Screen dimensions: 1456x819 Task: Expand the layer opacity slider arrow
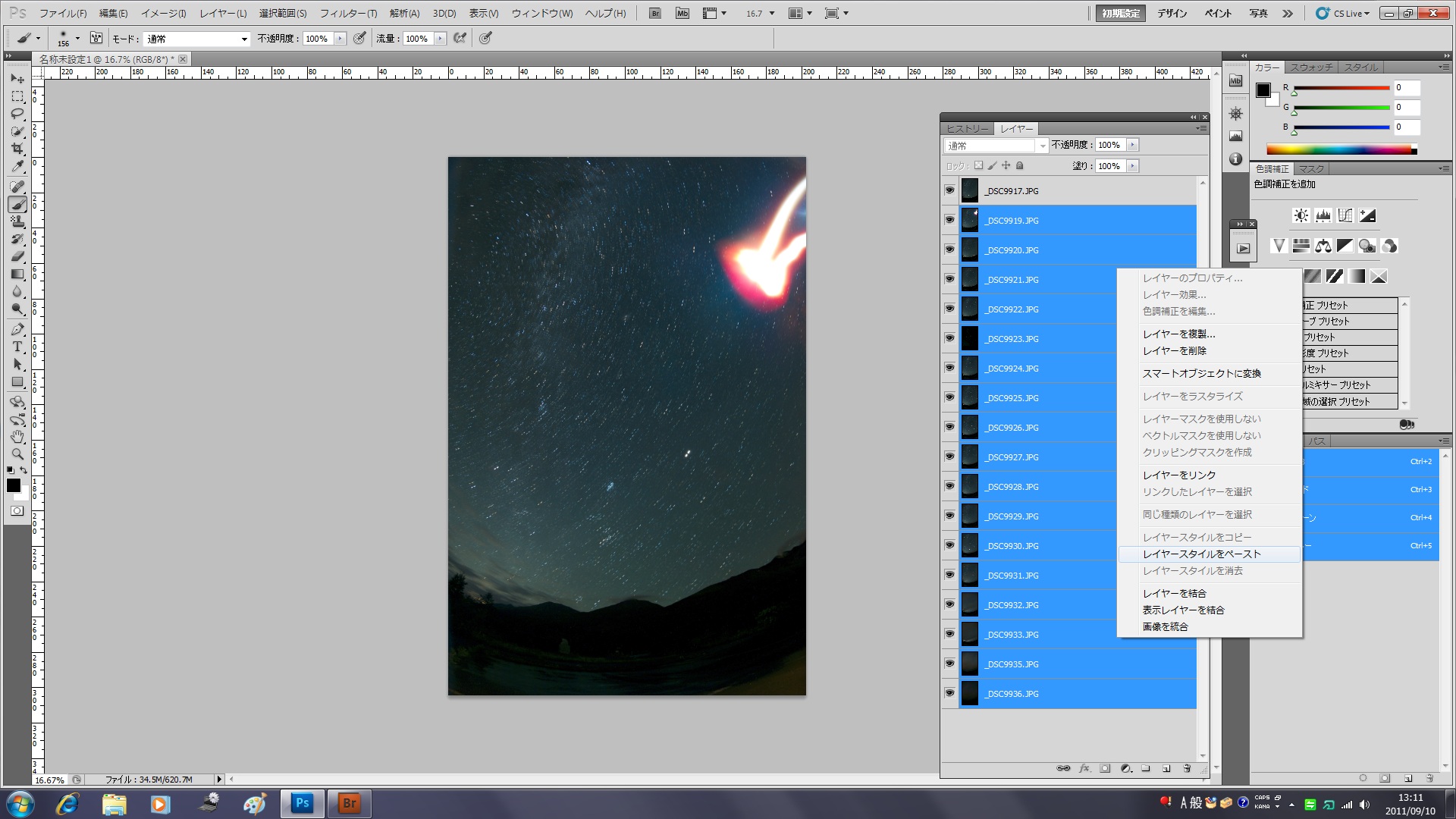tap(1132, 145)
